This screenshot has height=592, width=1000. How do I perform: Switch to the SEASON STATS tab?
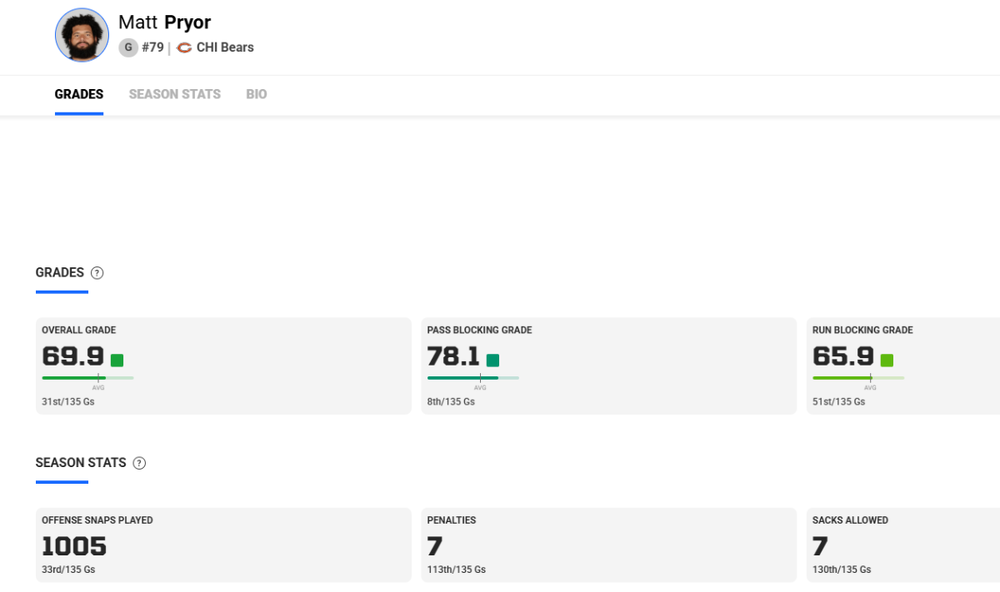click(x=174, y=95)
